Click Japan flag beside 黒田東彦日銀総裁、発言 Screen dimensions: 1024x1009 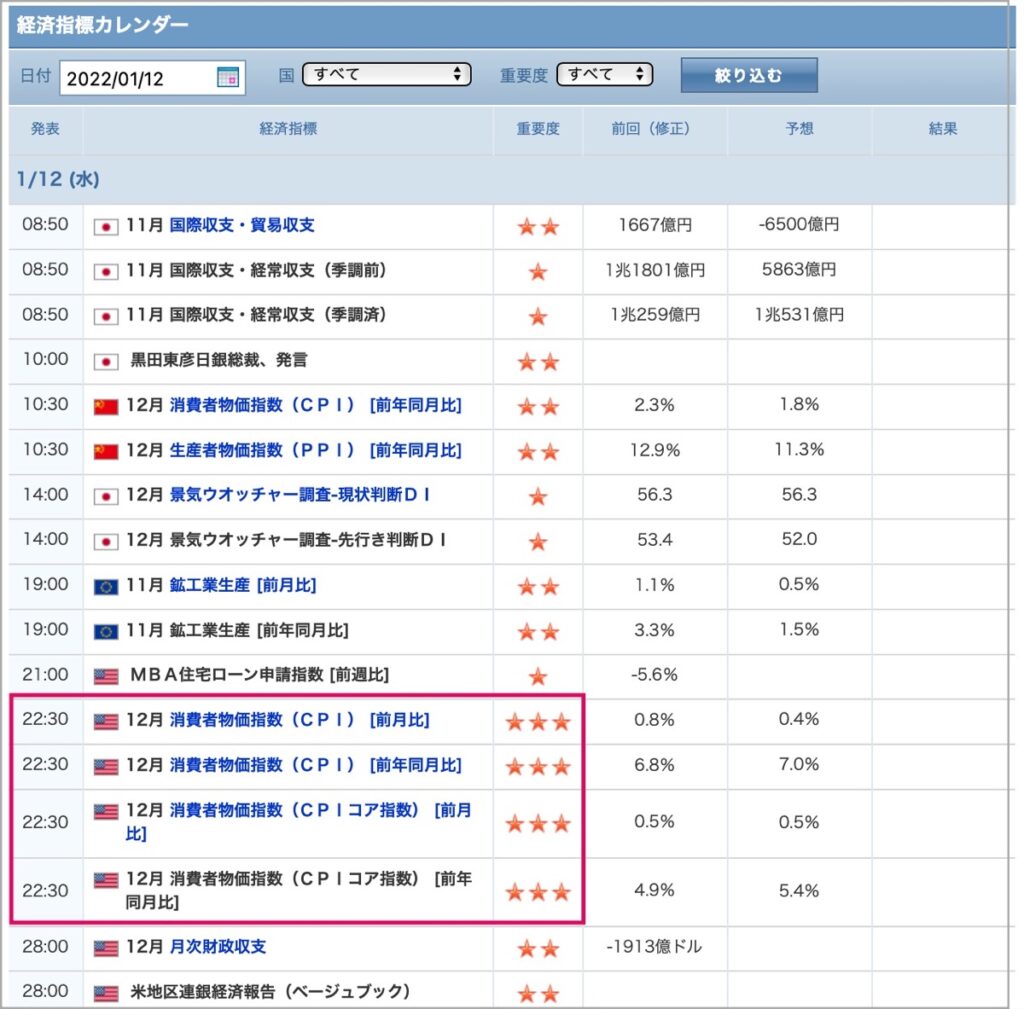click(106, 361)
